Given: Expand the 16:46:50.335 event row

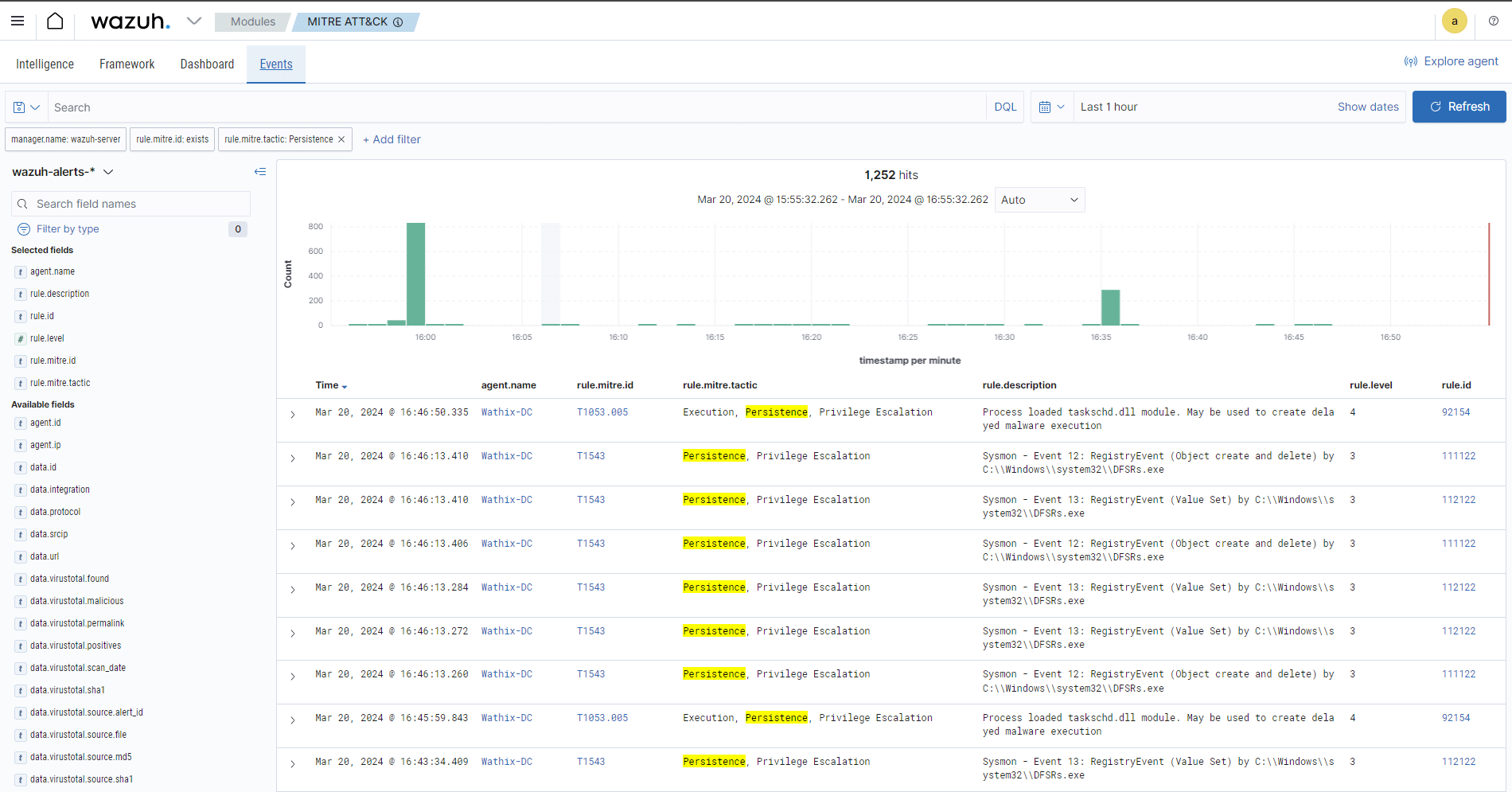Looking at the screenshot, I should point(293,415).
